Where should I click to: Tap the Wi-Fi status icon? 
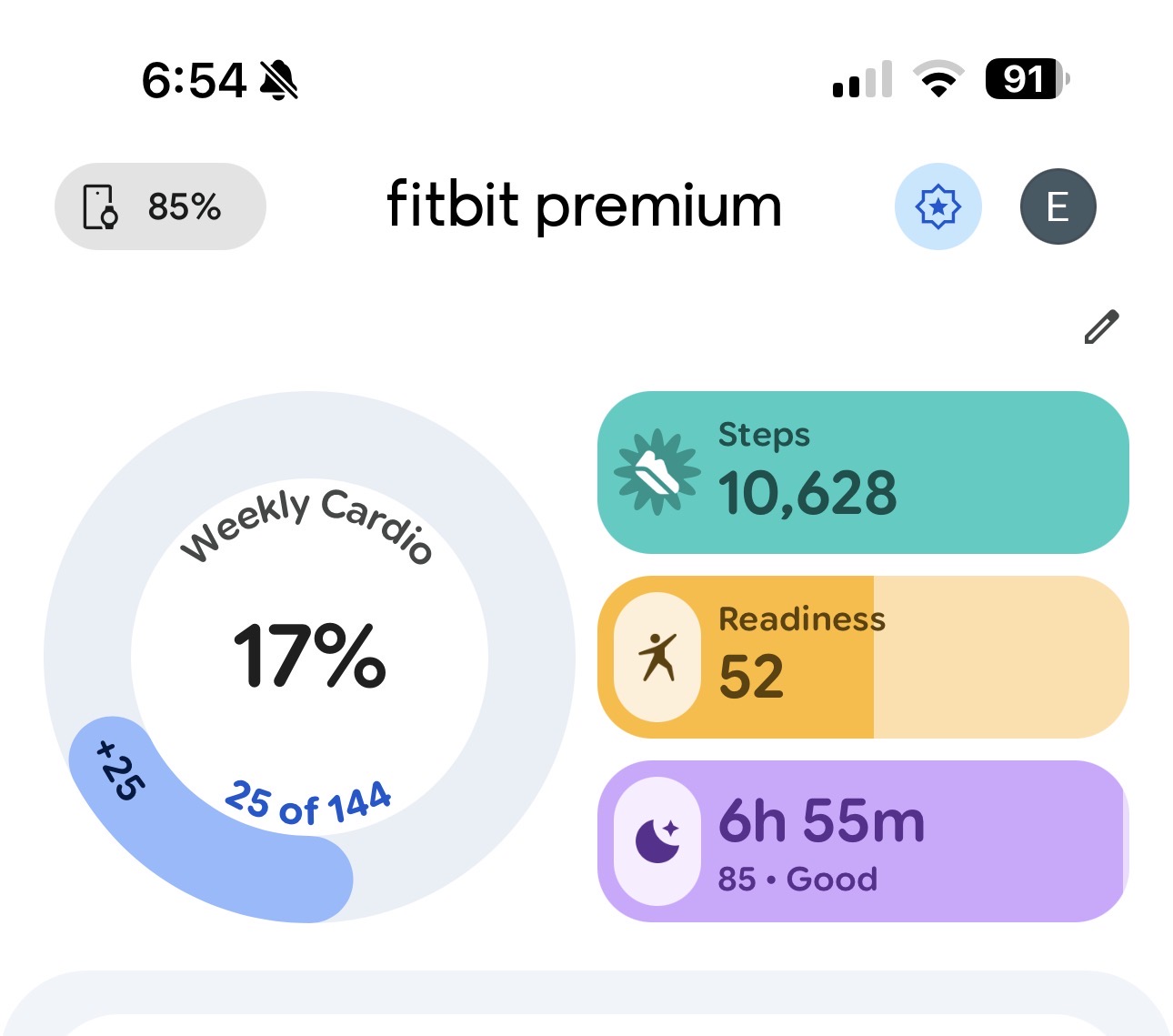click(939, 79)
